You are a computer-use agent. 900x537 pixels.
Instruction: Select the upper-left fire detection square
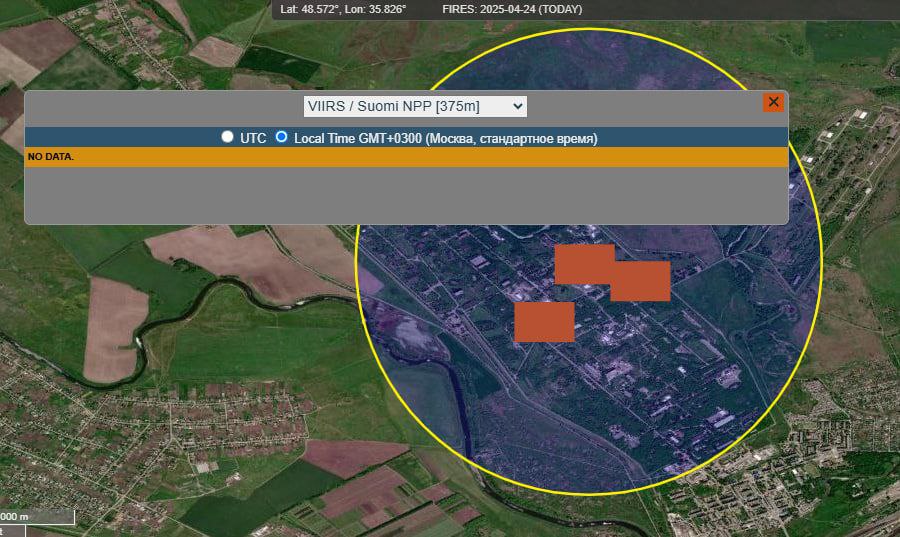click(584, 264)
